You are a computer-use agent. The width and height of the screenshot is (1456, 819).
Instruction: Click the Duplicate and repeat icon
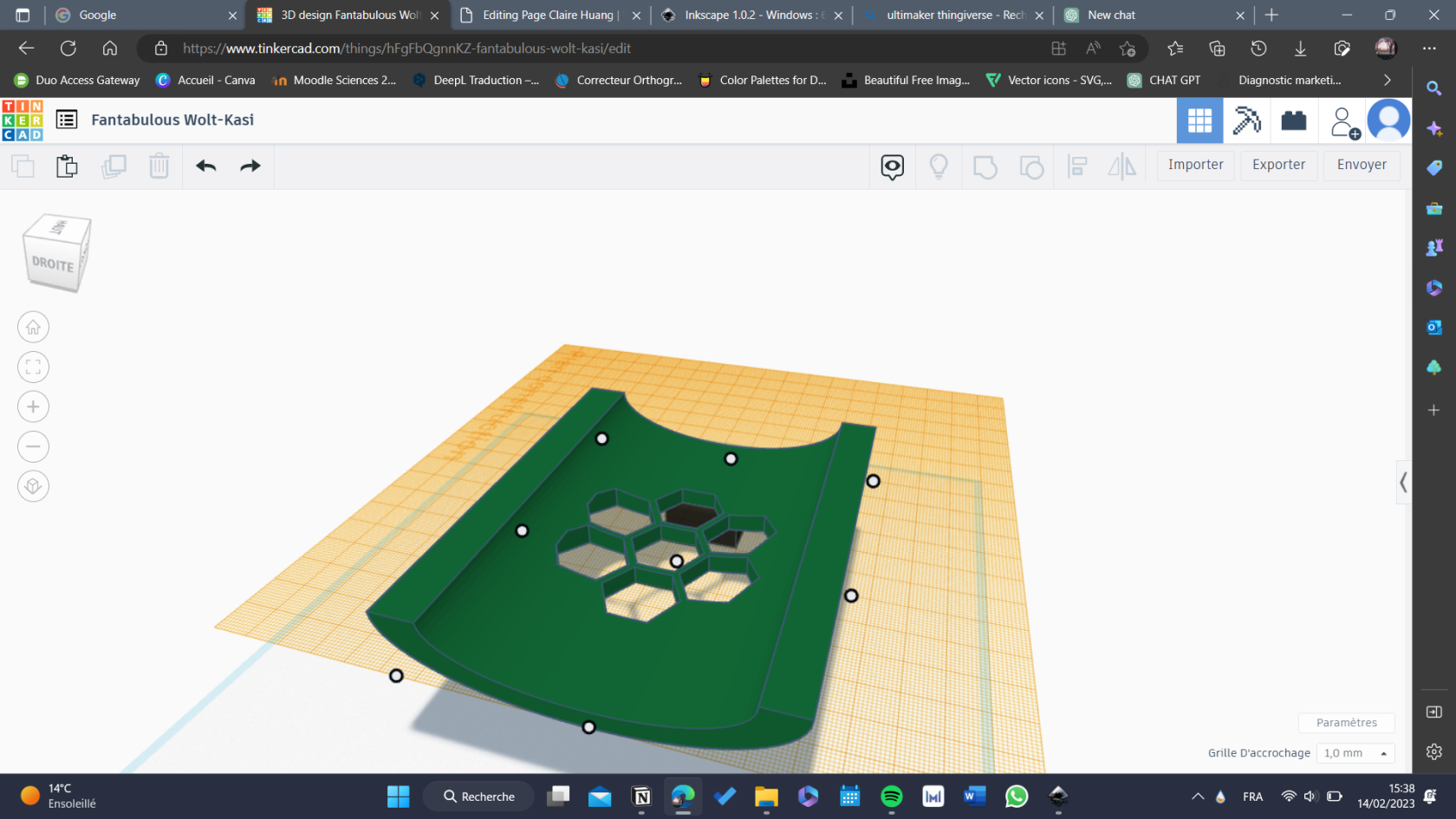(114, 166)
